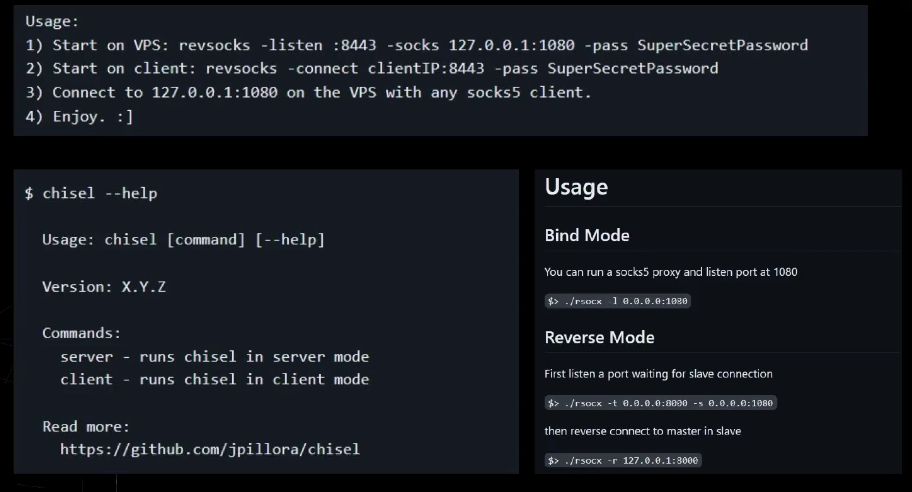Click the 'Version: X.Y.Z' line
This screenshot has height=492, width=912.
pyautogui.click(x=104, y=287)
